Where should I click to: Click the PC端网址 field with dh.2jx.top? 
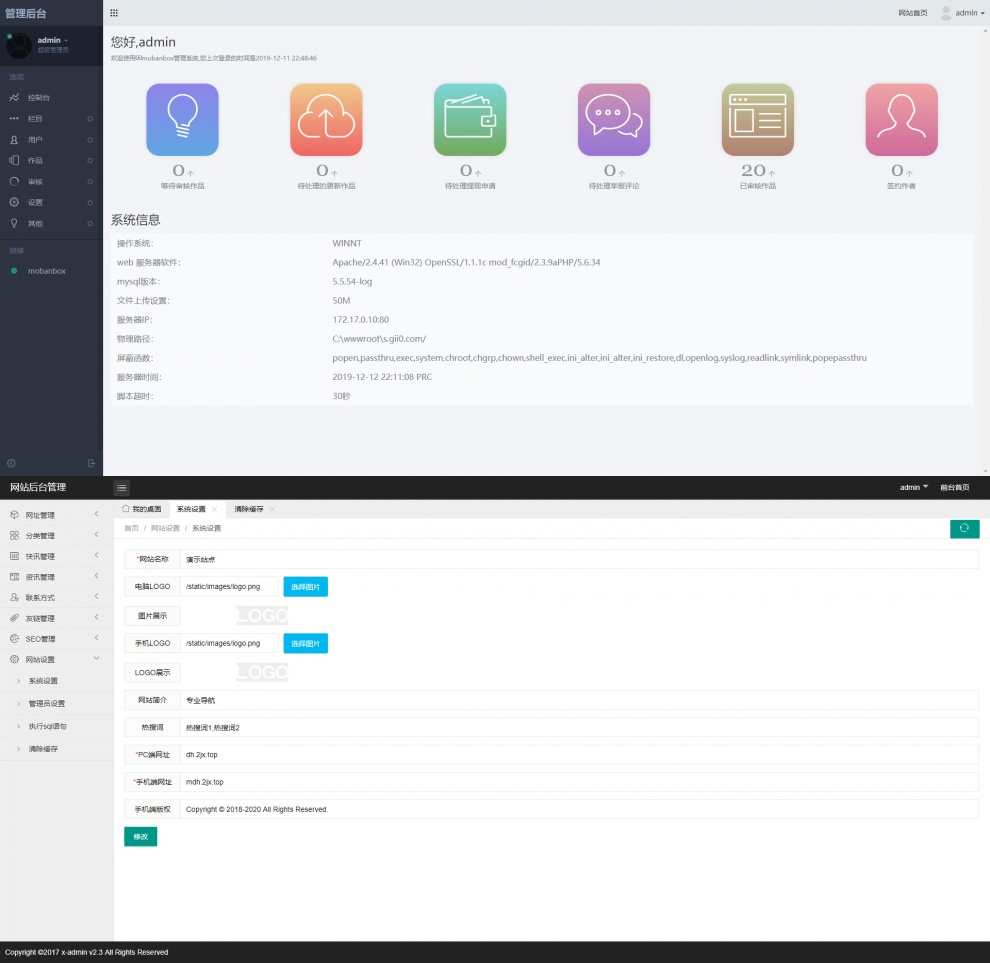pyautogui.click(x=579, y=755)
